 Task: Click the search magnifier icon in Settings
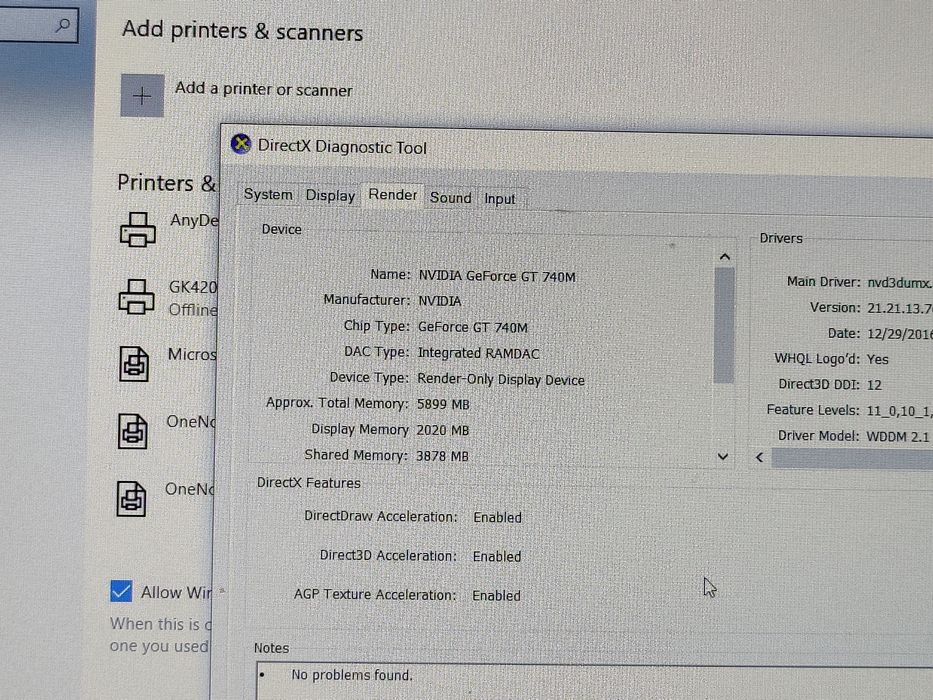pos(62,25)
